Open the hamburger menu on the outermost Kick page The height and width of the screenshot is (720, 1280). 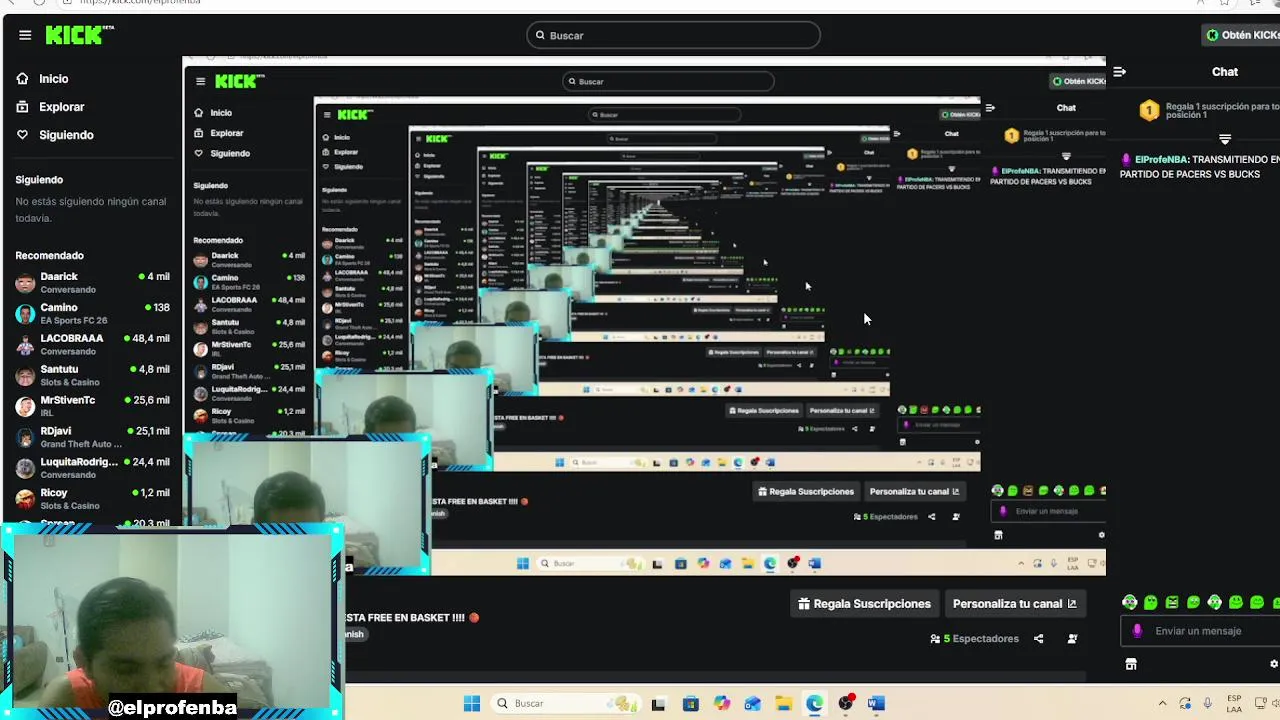[x=25, y=35]
